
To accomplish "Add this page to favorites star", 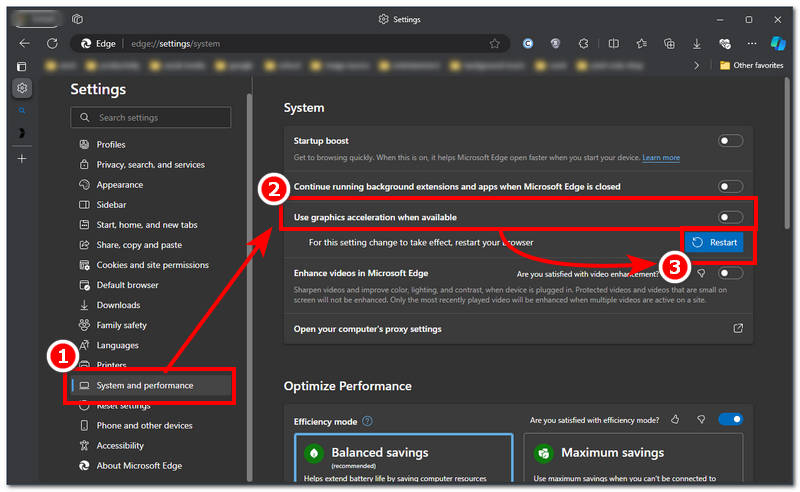I will pyautogui.click(x=494, y=44).
